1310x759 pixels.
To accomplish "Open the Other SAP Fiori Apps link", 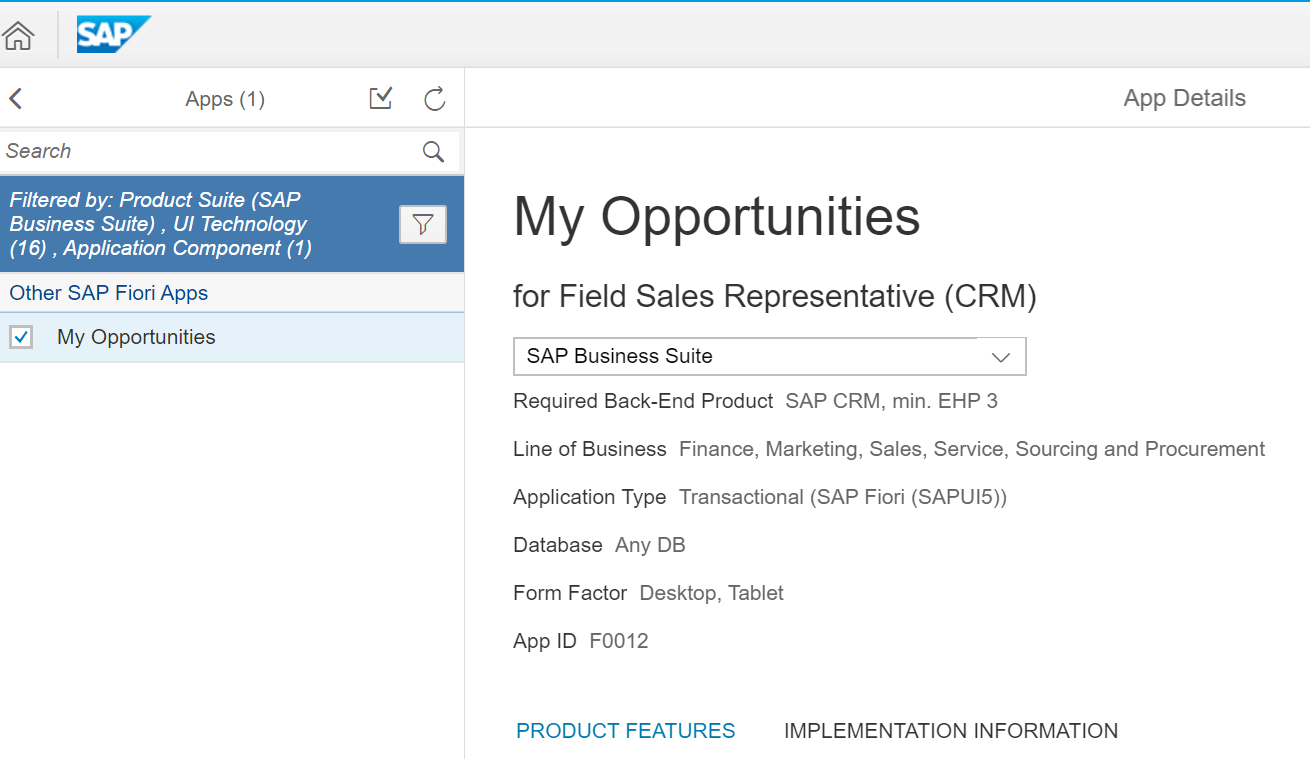I will [108, 293].
